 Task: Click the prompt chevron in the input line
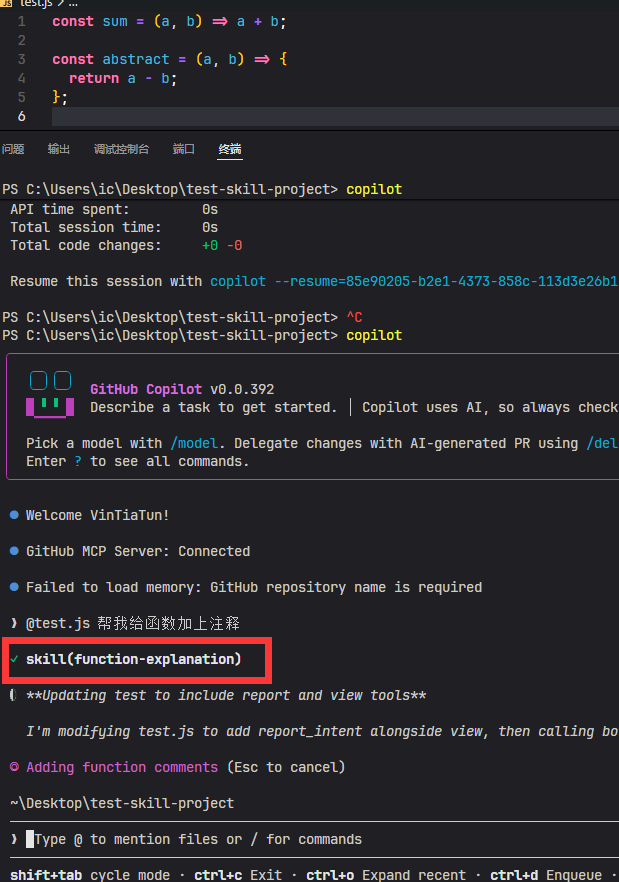14,839
